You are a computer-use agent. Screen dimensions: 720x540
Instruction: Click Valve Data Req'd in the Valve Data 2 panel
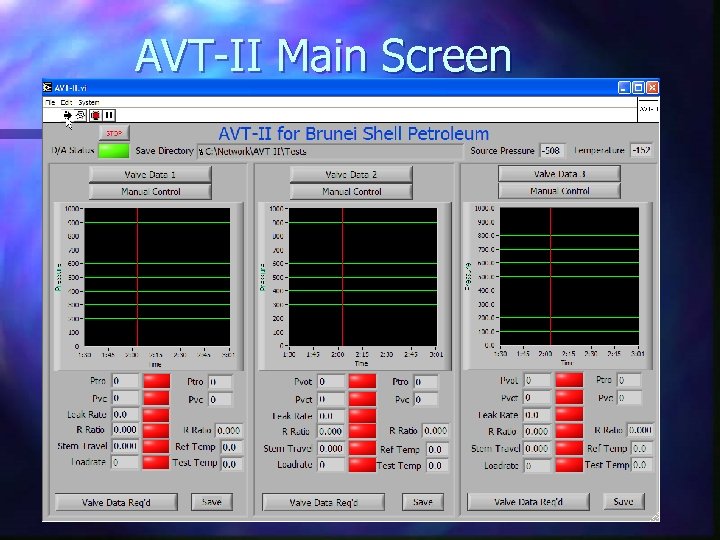coord(323,502)
